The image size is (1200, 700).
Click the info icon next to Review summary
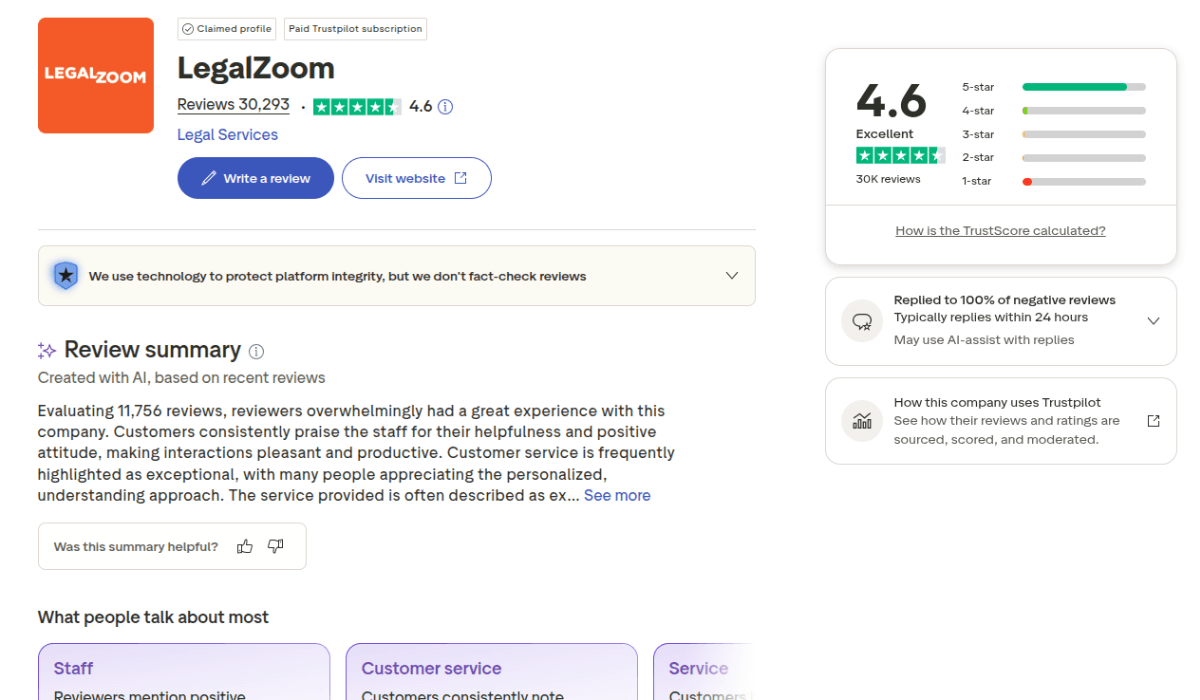coord(256,351)
